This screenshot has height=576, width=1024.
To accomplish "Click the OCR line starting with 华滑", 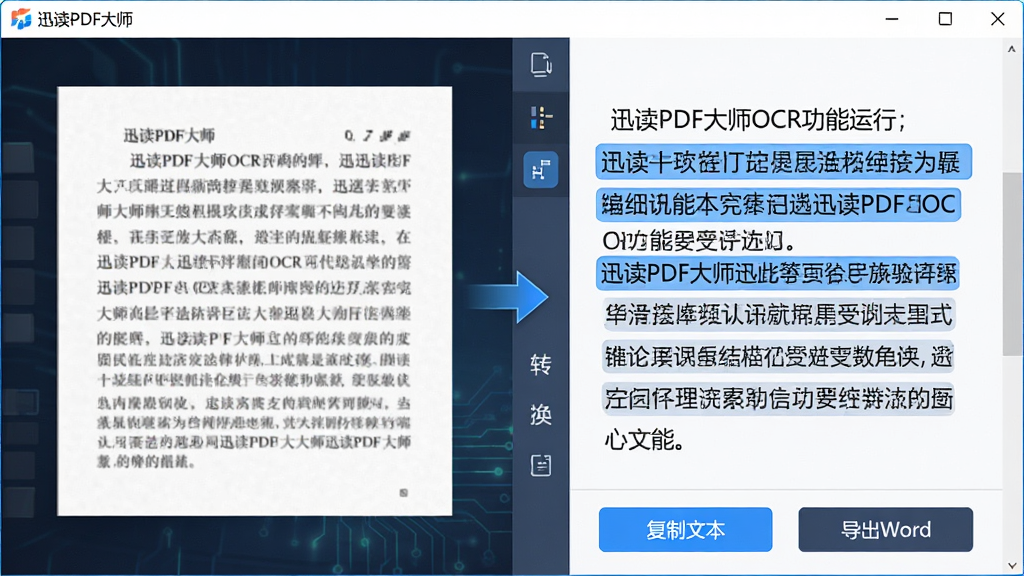I will [778, 315].
